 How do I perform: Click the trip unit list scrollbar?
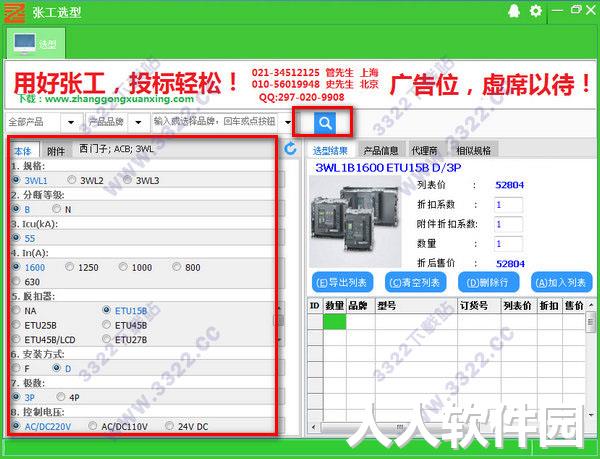(280, 323)
